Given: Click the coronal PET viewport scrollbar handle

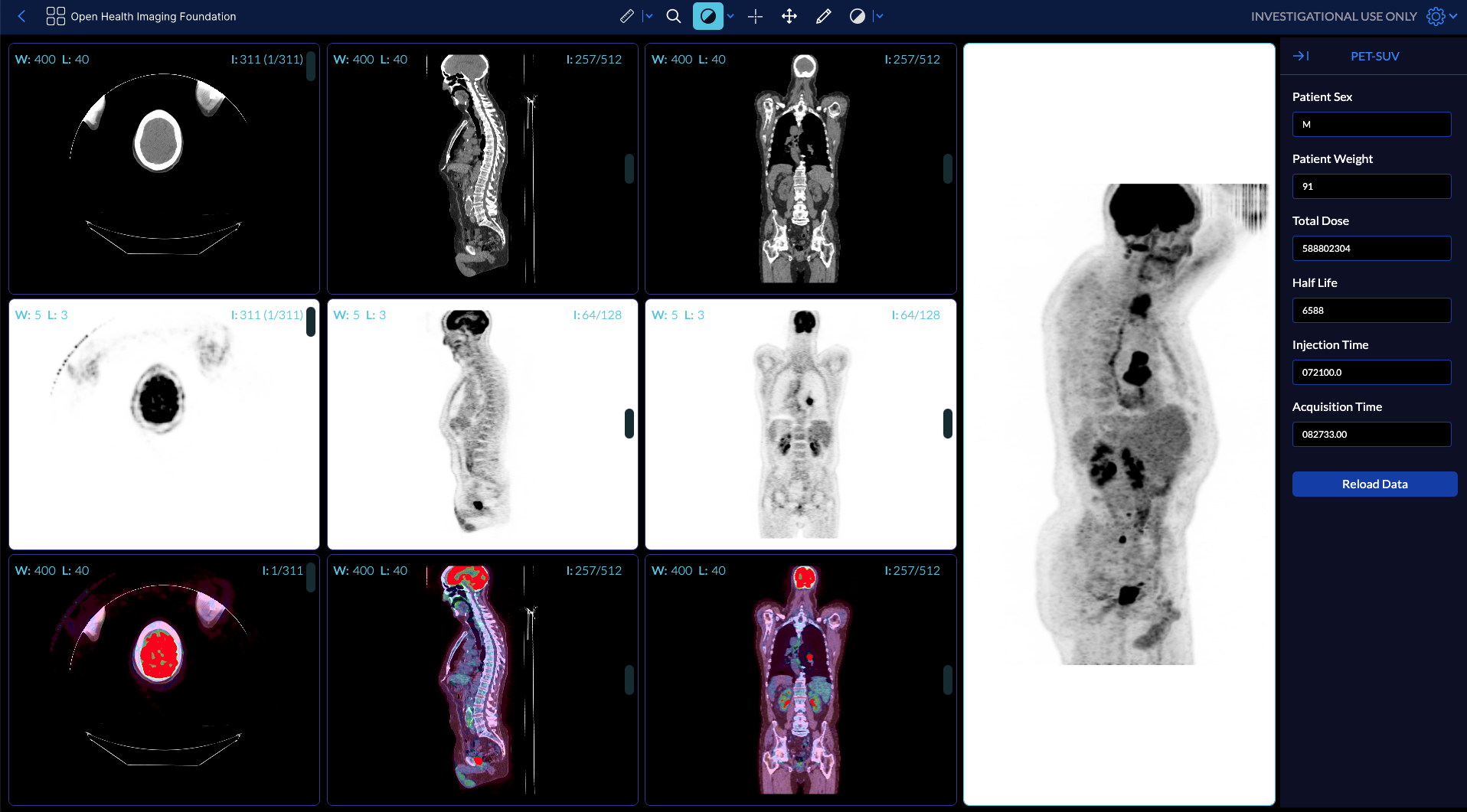Looking at the screenshot, I should coord(947,423).
